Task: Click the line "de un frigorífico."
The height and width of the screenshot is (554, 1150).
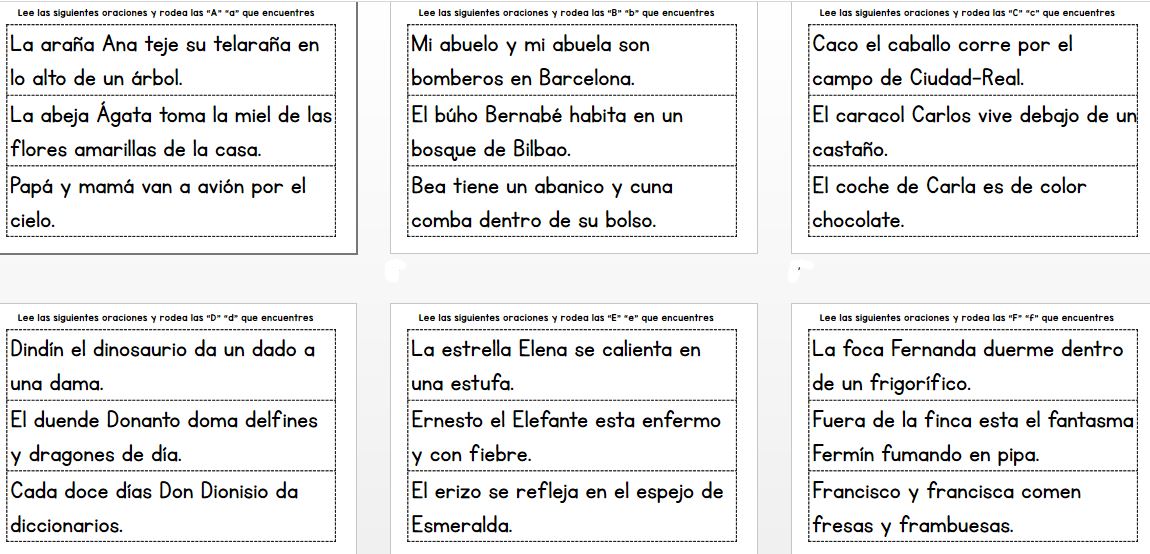Action: tap(892, 384)
